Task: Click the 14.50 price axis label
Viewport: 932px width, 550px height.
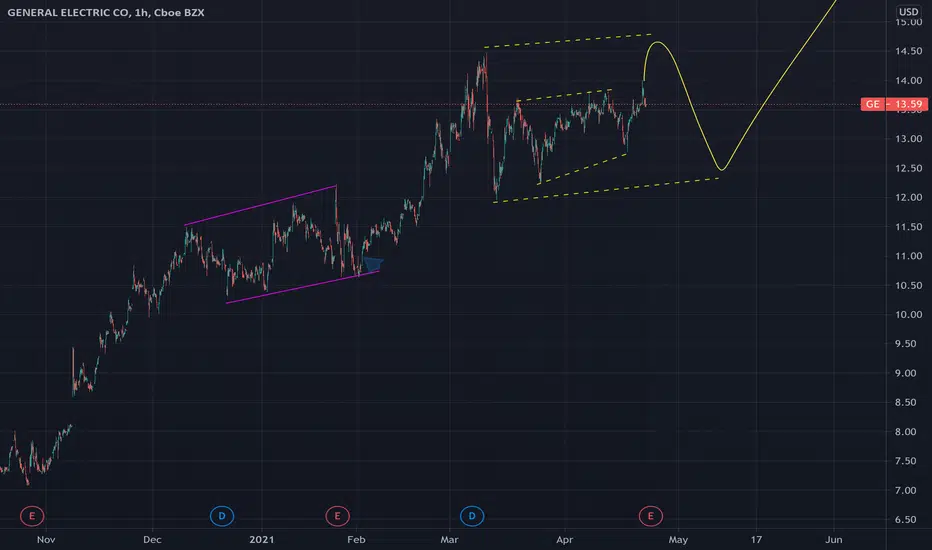Action: [909, 51]
